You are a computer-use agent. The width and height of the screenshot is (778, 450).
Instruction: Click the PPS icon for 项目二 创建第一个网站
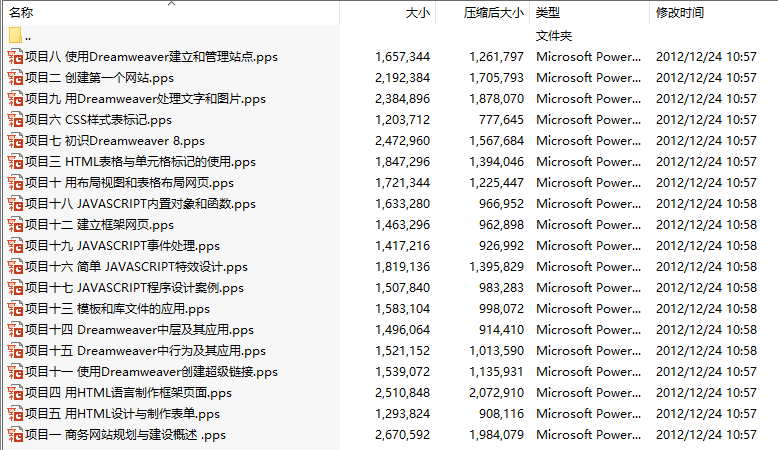click(x=15, y=78)
